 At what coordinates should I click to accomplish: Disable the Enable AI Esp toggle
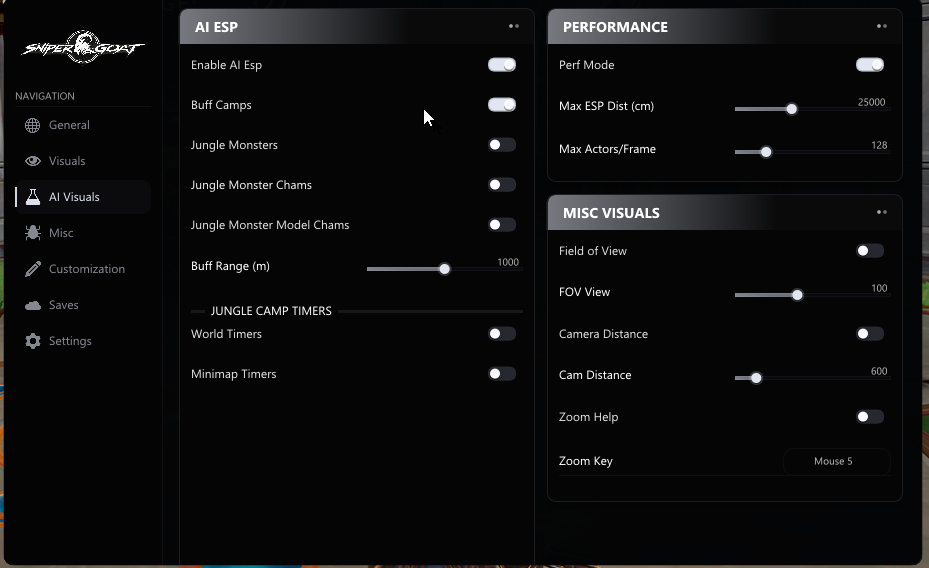click(502, 65)
